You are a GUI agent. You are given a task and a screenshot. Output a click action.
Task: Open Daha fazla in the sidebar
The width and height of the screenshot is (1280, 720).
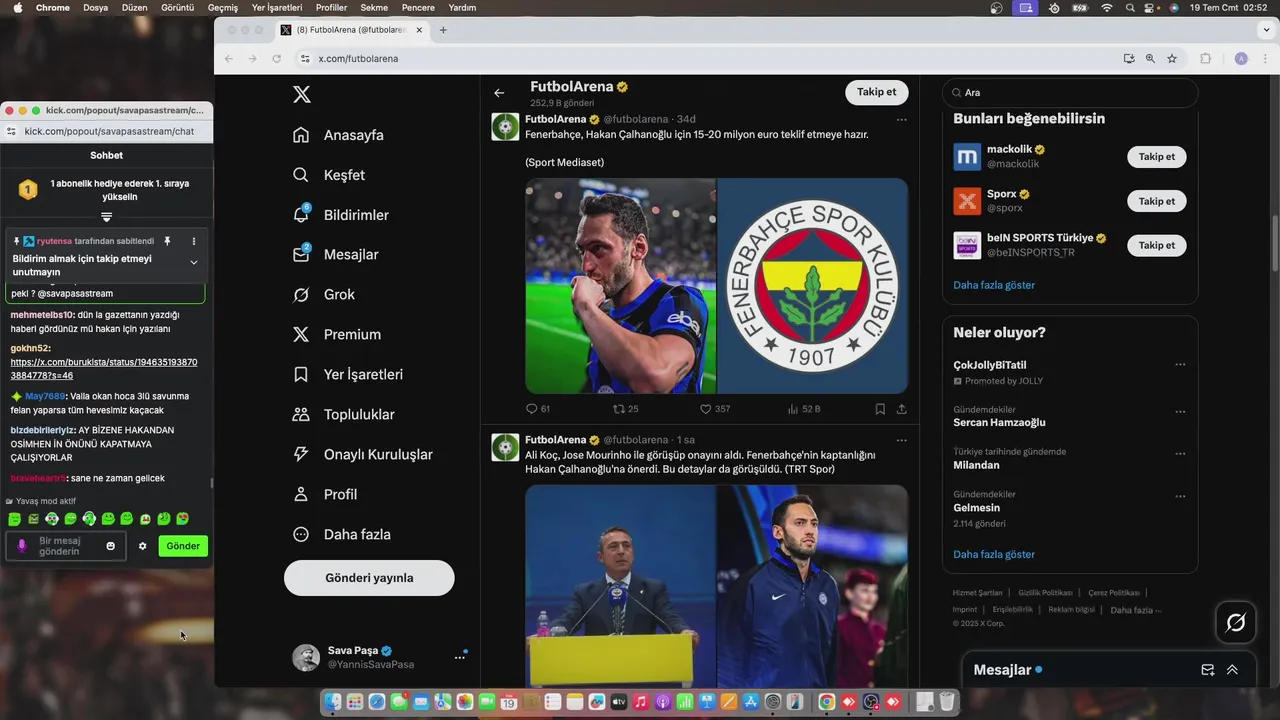tap(341, 535)
